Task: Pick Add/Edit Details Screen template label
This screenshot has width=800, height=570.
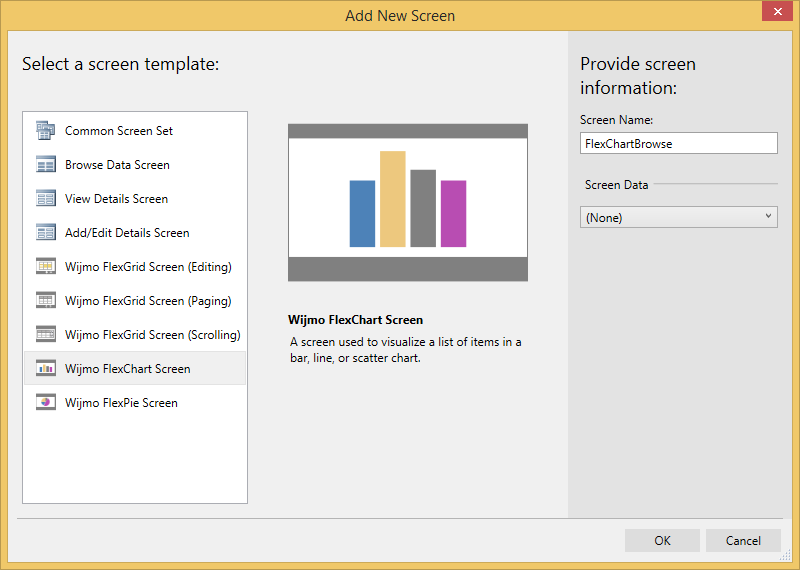Action: pyautogui.click(x=127, y=233)
